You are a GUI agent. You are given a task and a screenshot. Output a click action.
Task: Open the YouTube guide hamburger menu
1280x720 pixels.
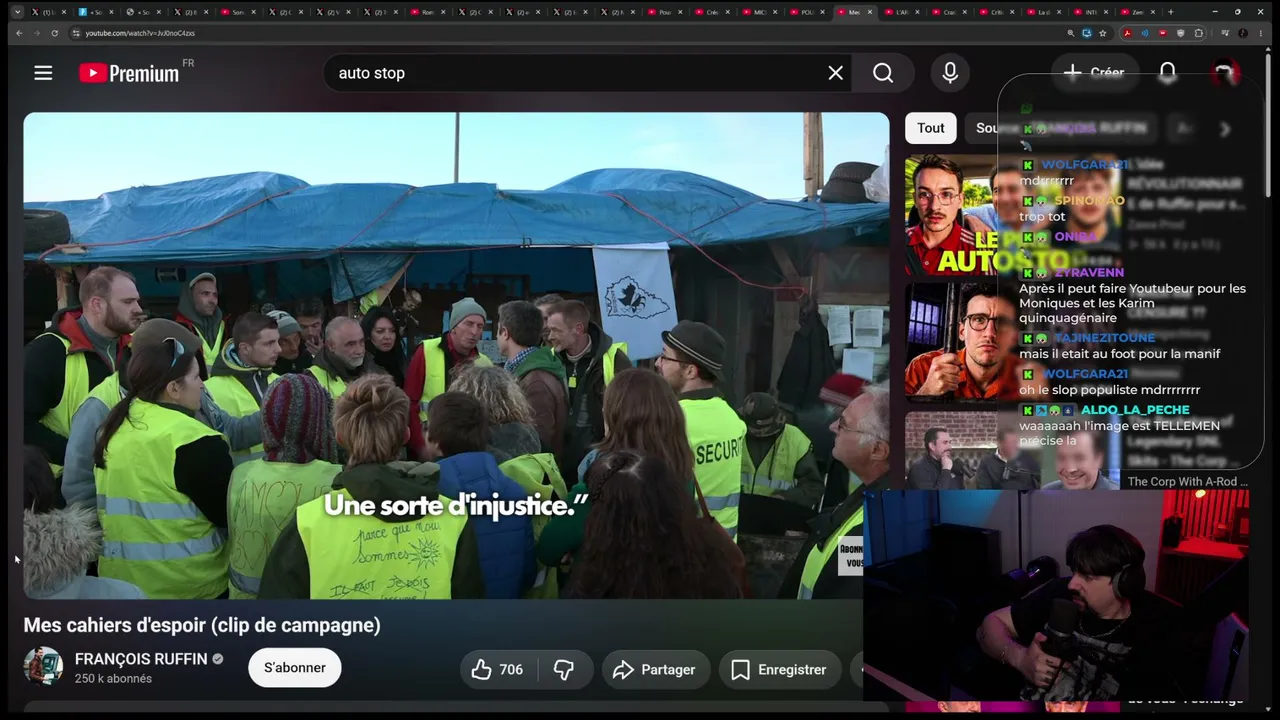click(x=43, y=73)
